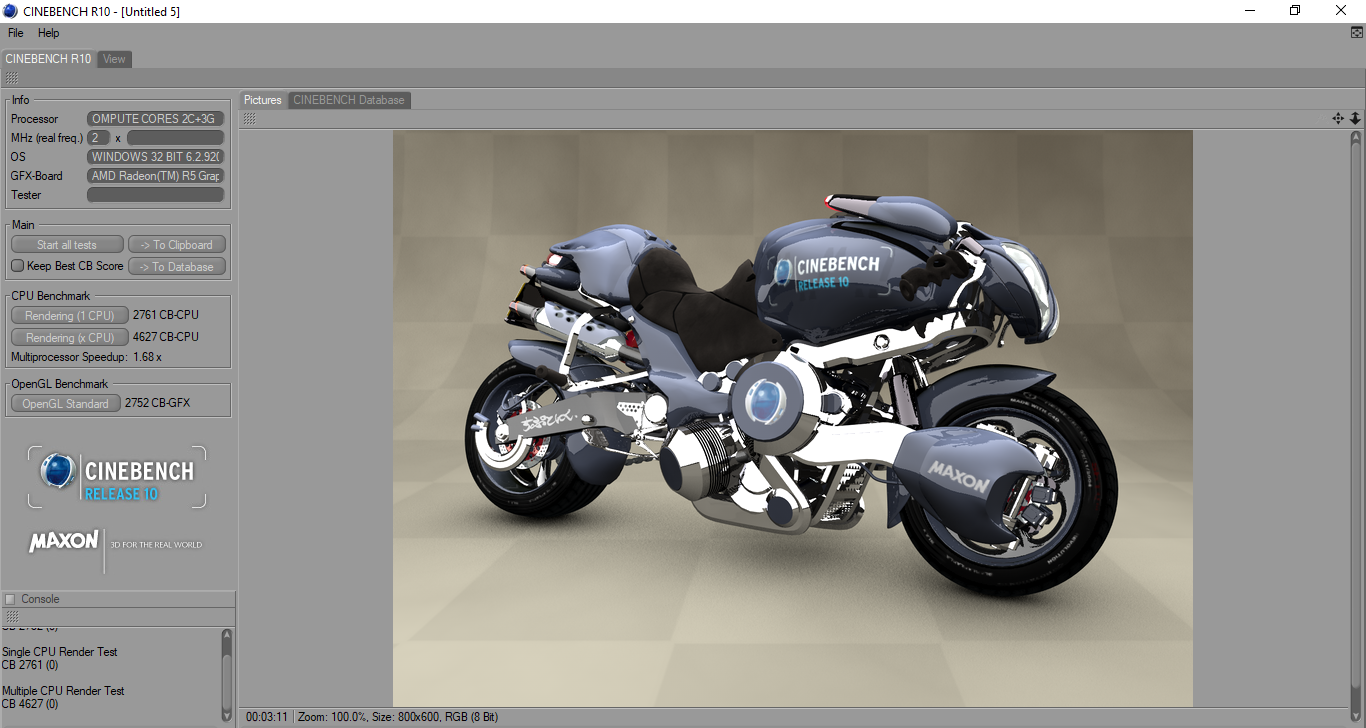
Task: Click the grip handle icon under Pictures tab
Action: 249,118
